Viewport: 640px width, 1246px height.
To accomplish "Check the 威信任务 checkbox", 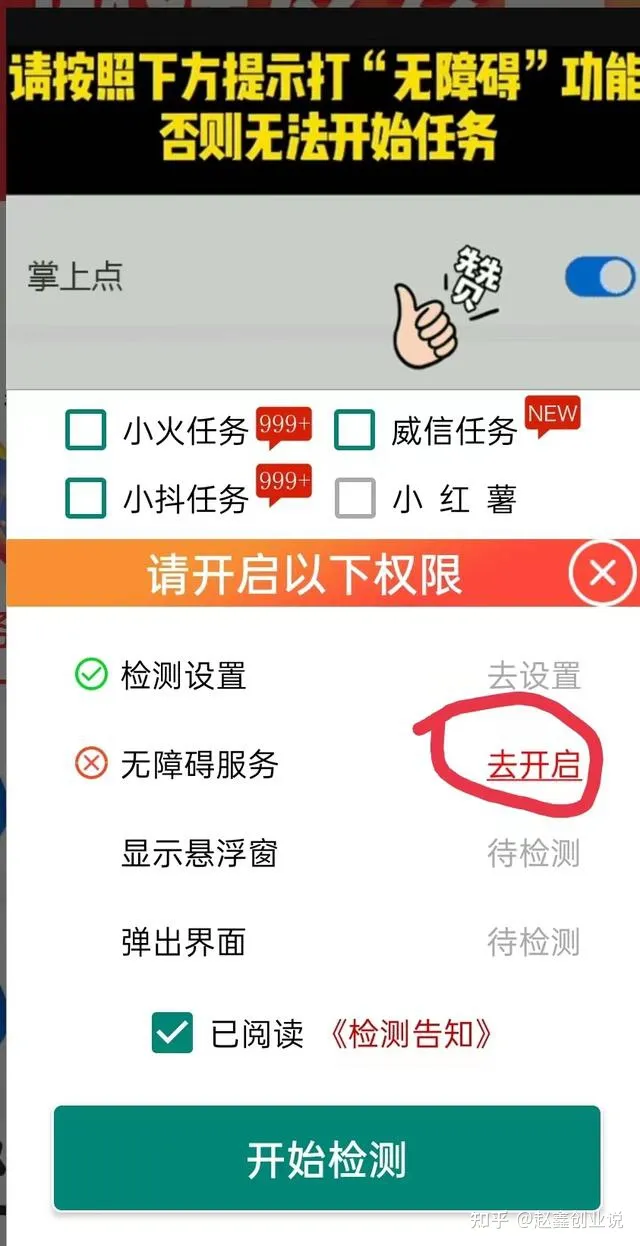I will [354, 431].
